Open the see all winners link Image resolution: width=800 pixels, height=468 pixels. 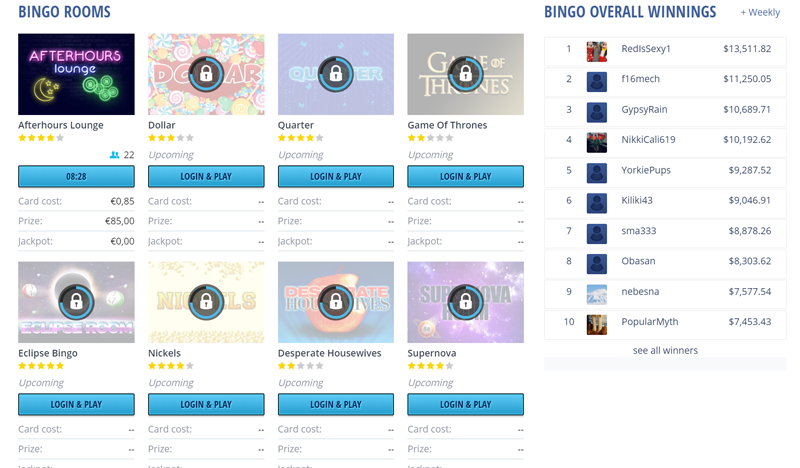(665, 351)
